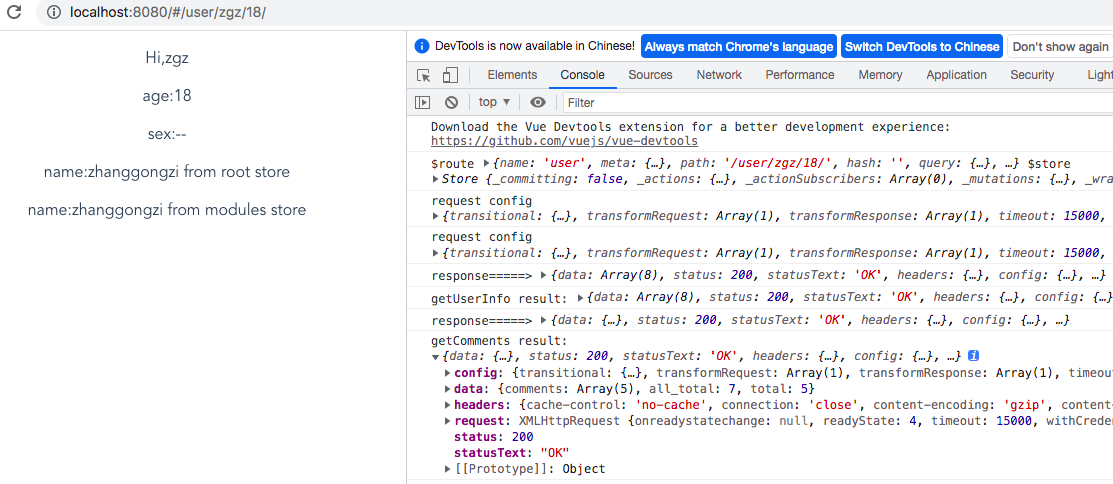1113x484 pixels.
Task: Activate the inspect element picker tool
Action: (x=424, y=75)
